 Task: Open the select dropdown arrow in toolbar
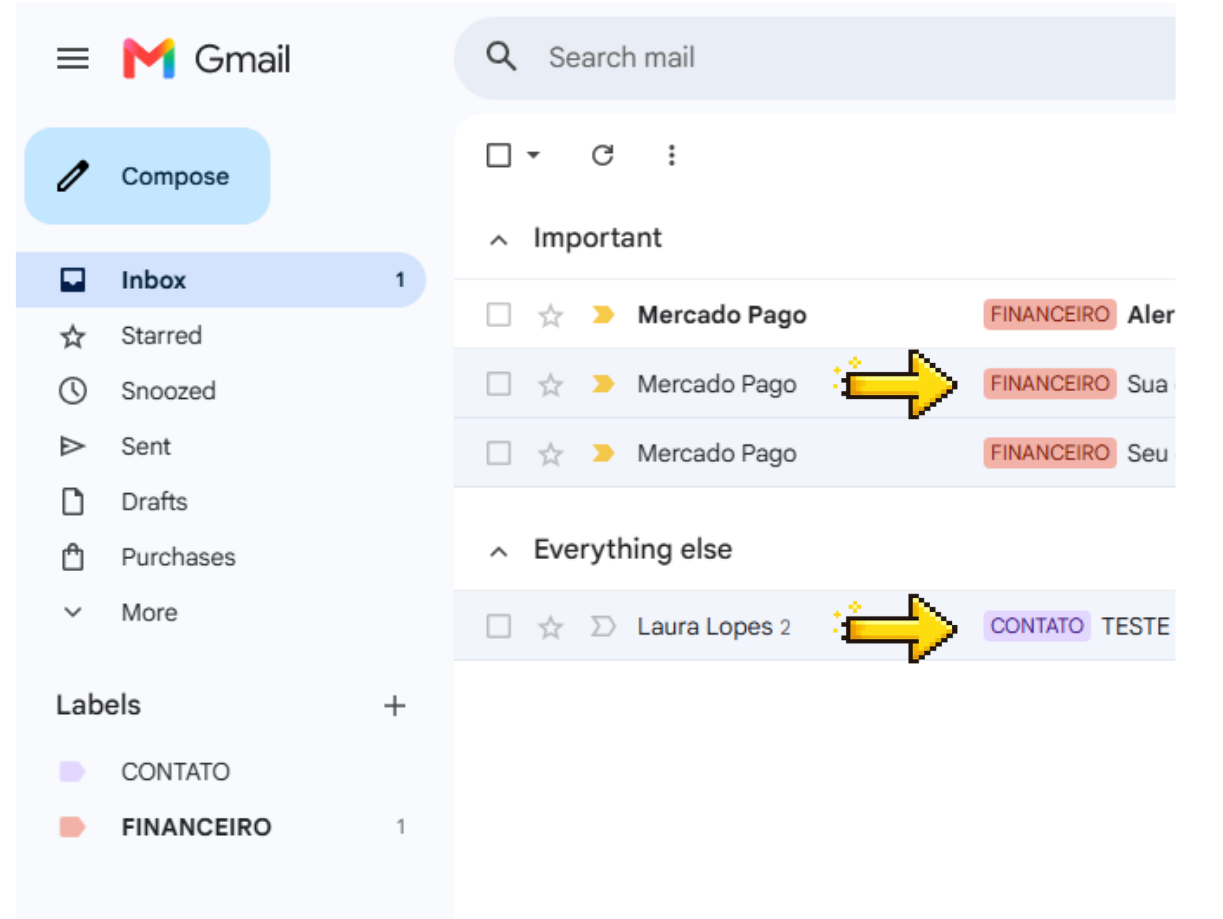tap(533, 155)
